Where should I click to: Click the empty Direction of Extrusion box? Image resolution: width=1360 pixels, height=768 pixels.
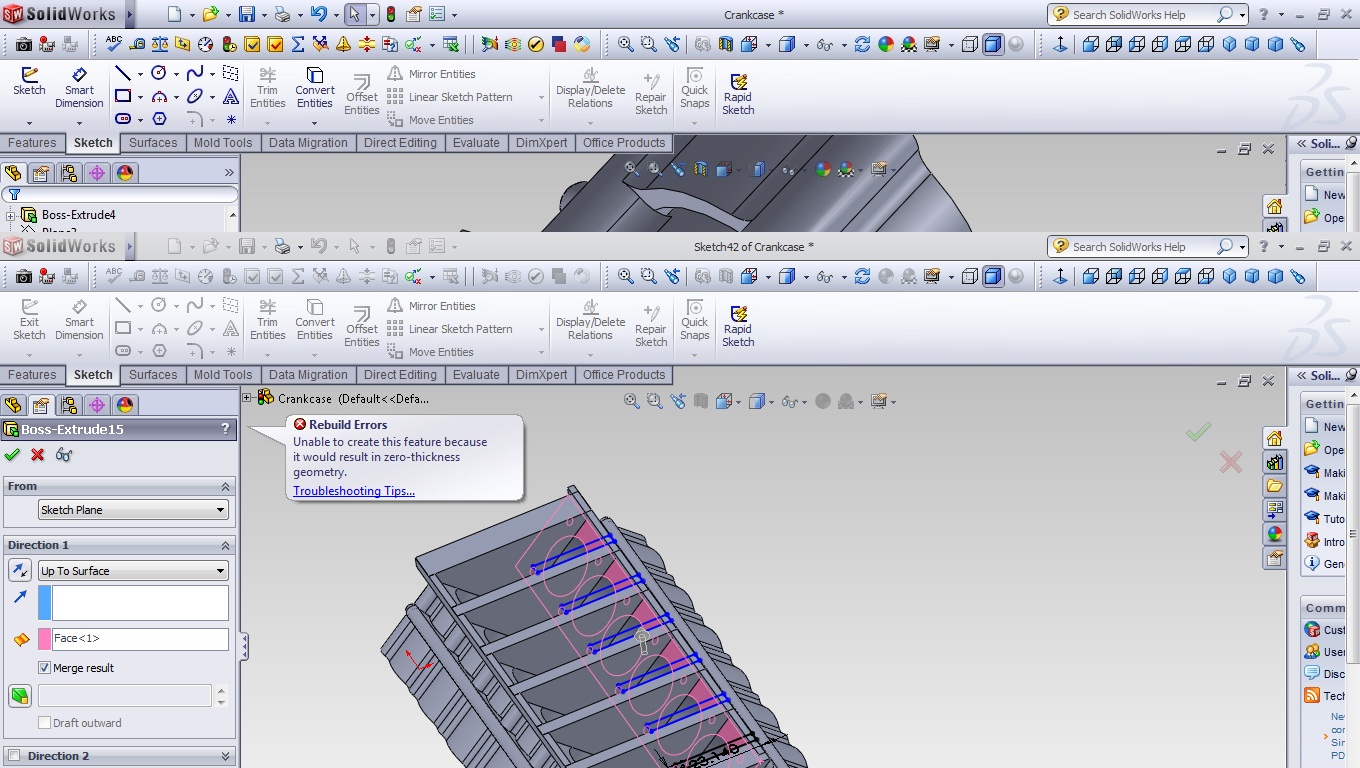tap(140, 603)
